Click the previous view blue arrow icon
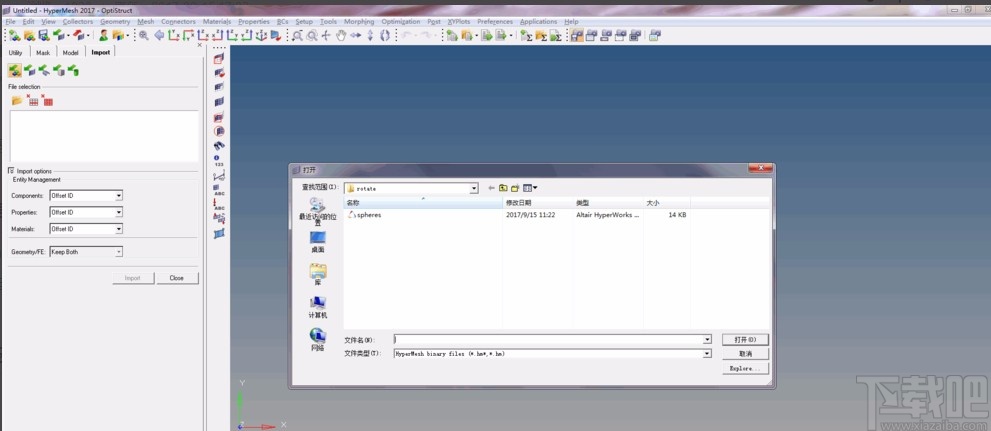The width and height of the screenshot is (991, 431). pyautogui.click(x=159, y=35)
